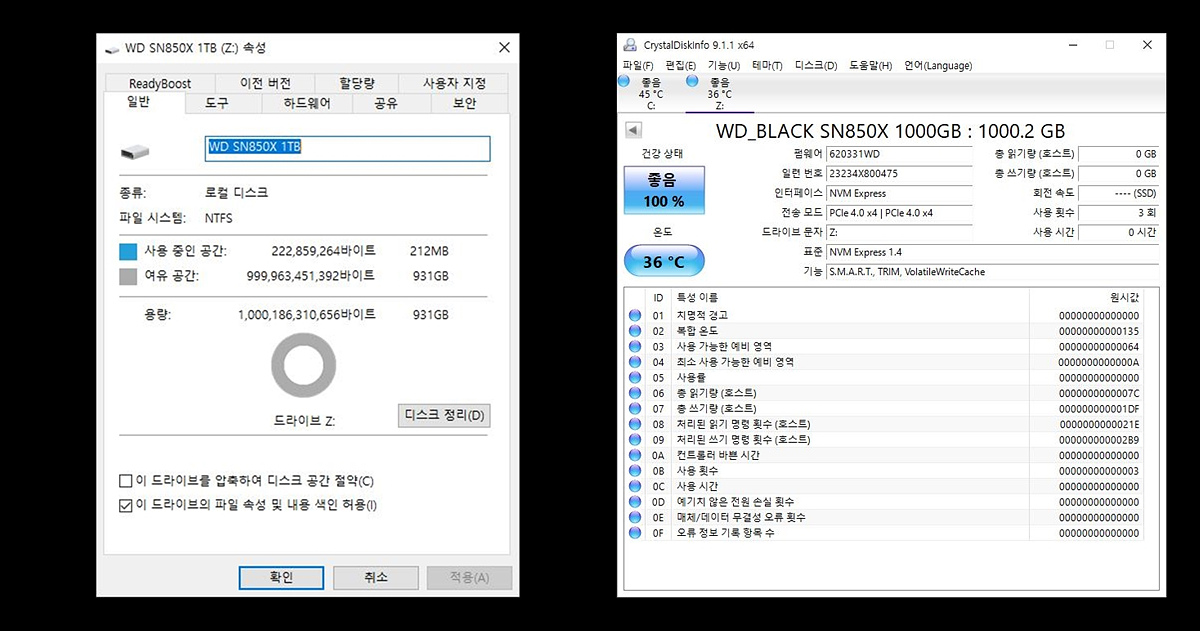This screenshot has height=631, width=1200.
Task: Click status circle for 03 사용 가능한 예비 영역
Action: point(634,347)
